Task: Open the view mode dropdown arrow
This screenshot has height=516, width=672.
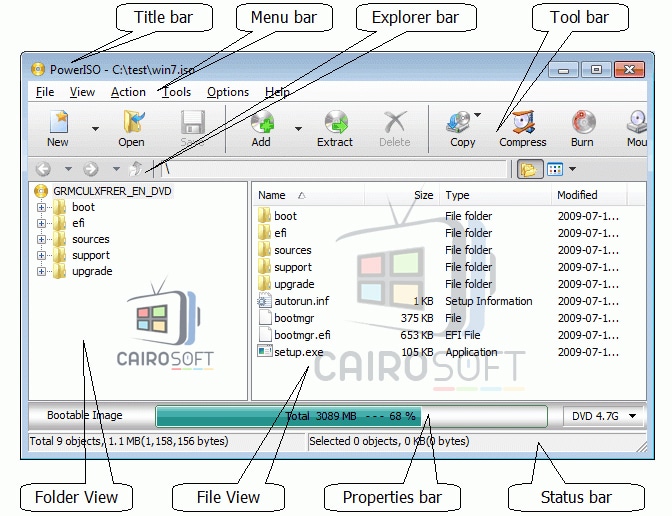Action: (x=573, y=169)
